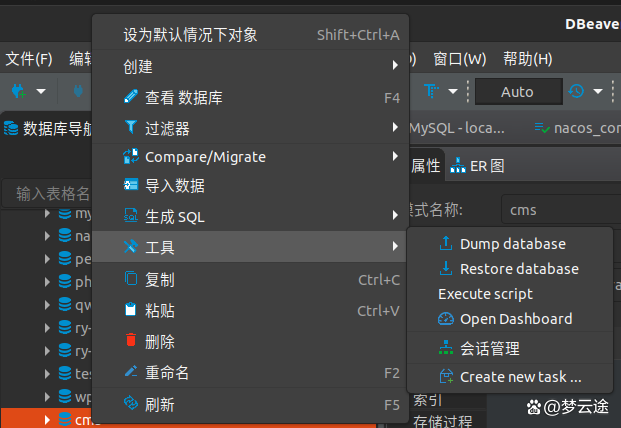This screenshot has width=621, height=428.
Task: Open the nacos_con editor tab
Action: [577, 128]
